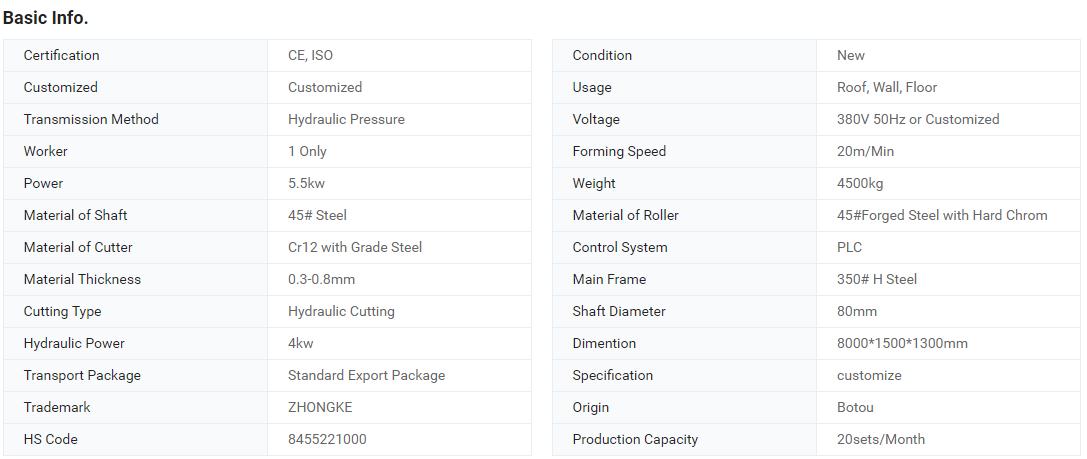Click the Hydraulic Cutting value
Viewport: 1087px width, 459px height.
tap(341, 311)
